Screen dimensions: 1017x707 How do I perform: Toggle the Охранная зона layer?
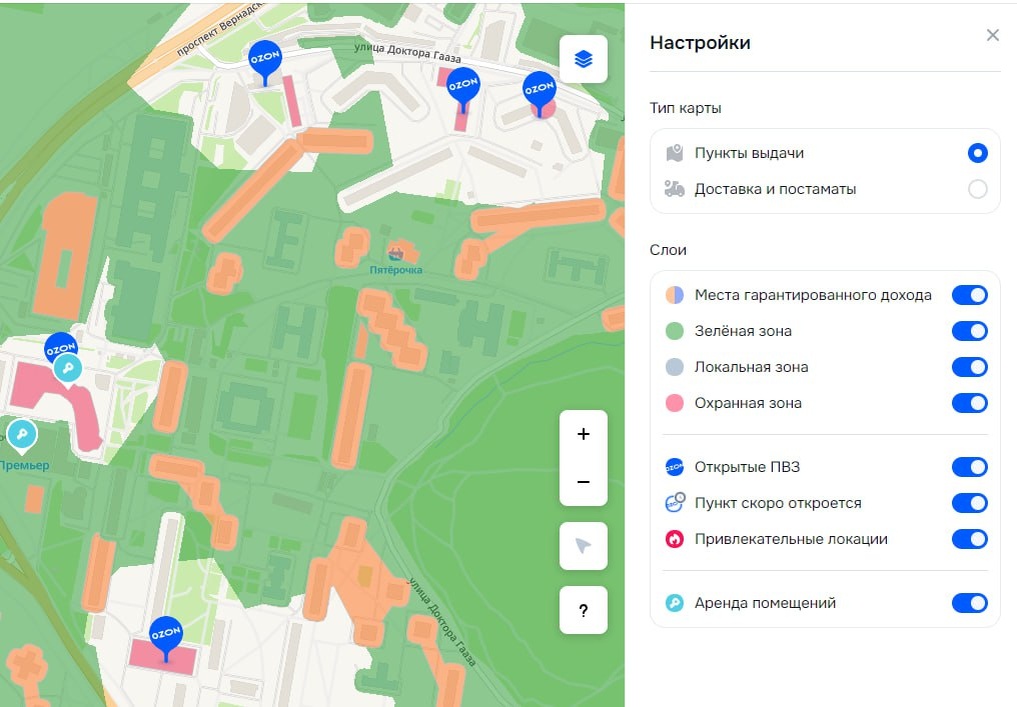pyautogui.click(x=970, y=403)
